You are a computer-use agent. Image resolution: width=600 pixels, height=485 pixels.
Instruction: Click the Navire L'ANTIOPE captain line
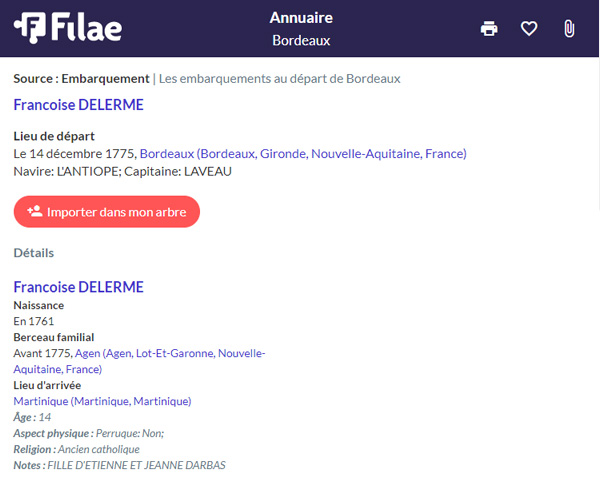point(123,171)
